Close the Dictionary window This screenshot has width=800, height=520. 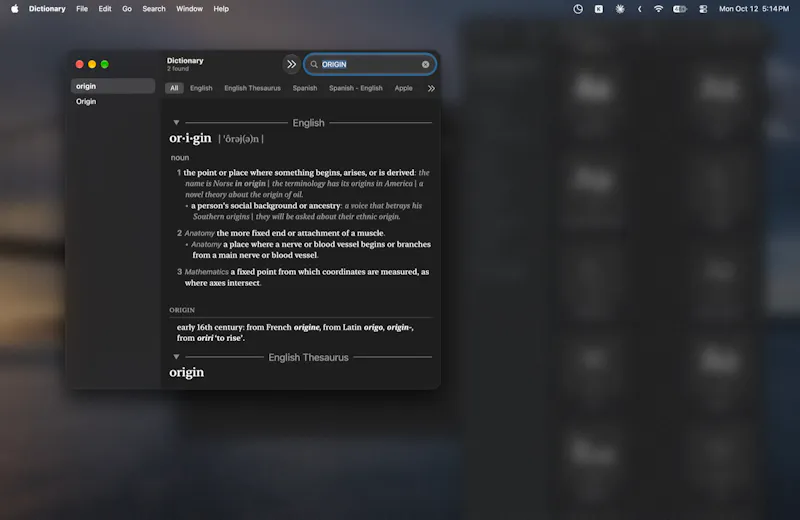click(x=80, y=64)
